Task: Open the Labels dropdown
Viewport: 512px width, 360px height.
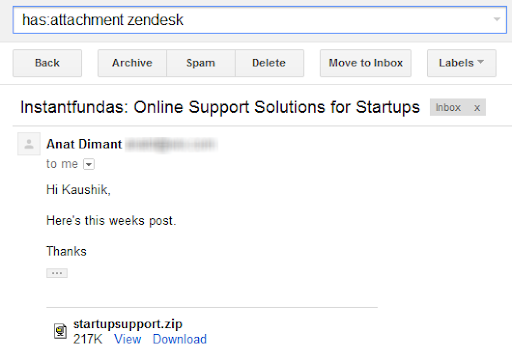Action: click(x=462, y=63)
